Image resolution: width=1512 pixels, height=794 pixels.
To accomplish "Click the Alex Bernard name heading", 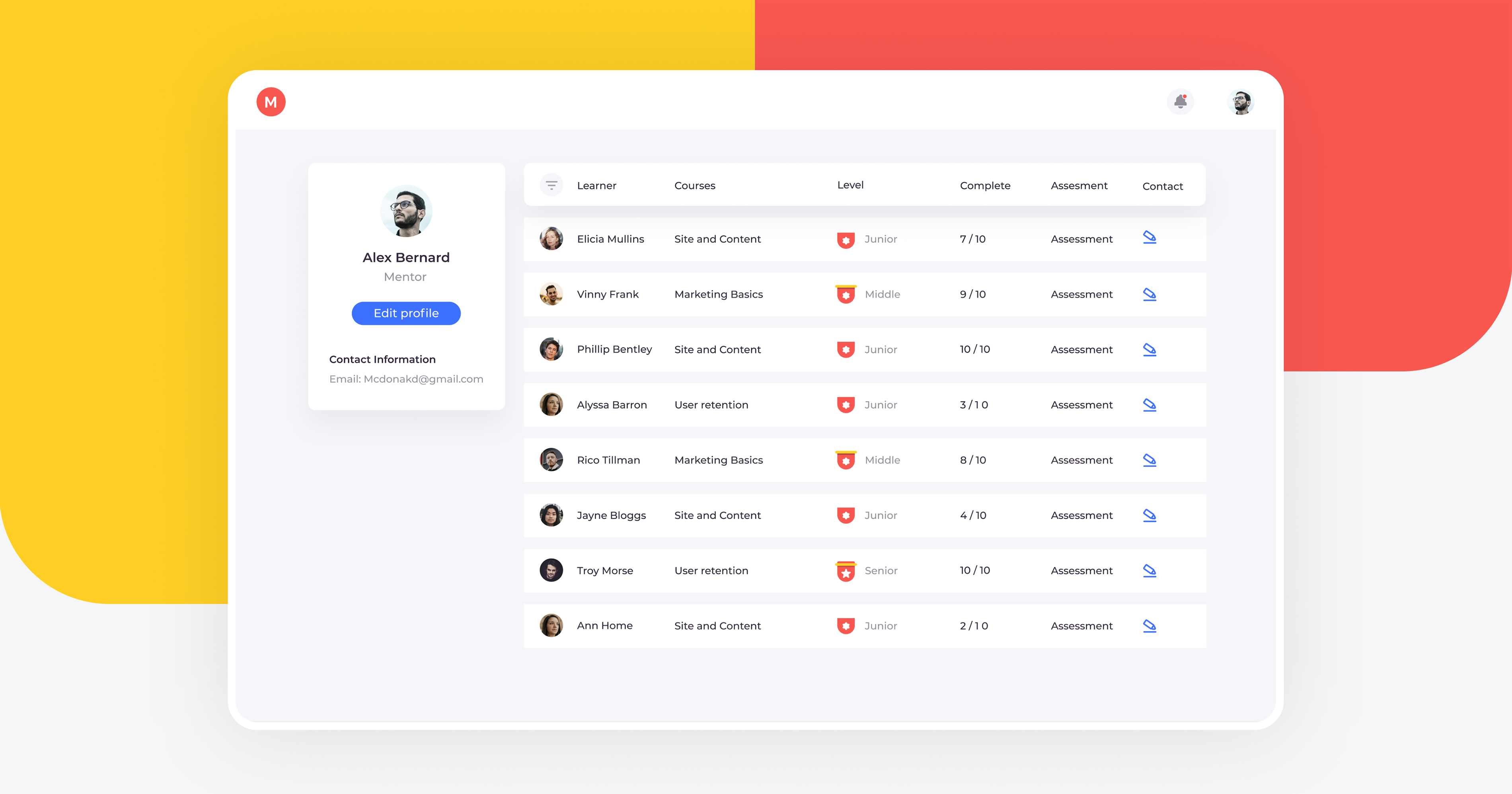I will (406, 257).
